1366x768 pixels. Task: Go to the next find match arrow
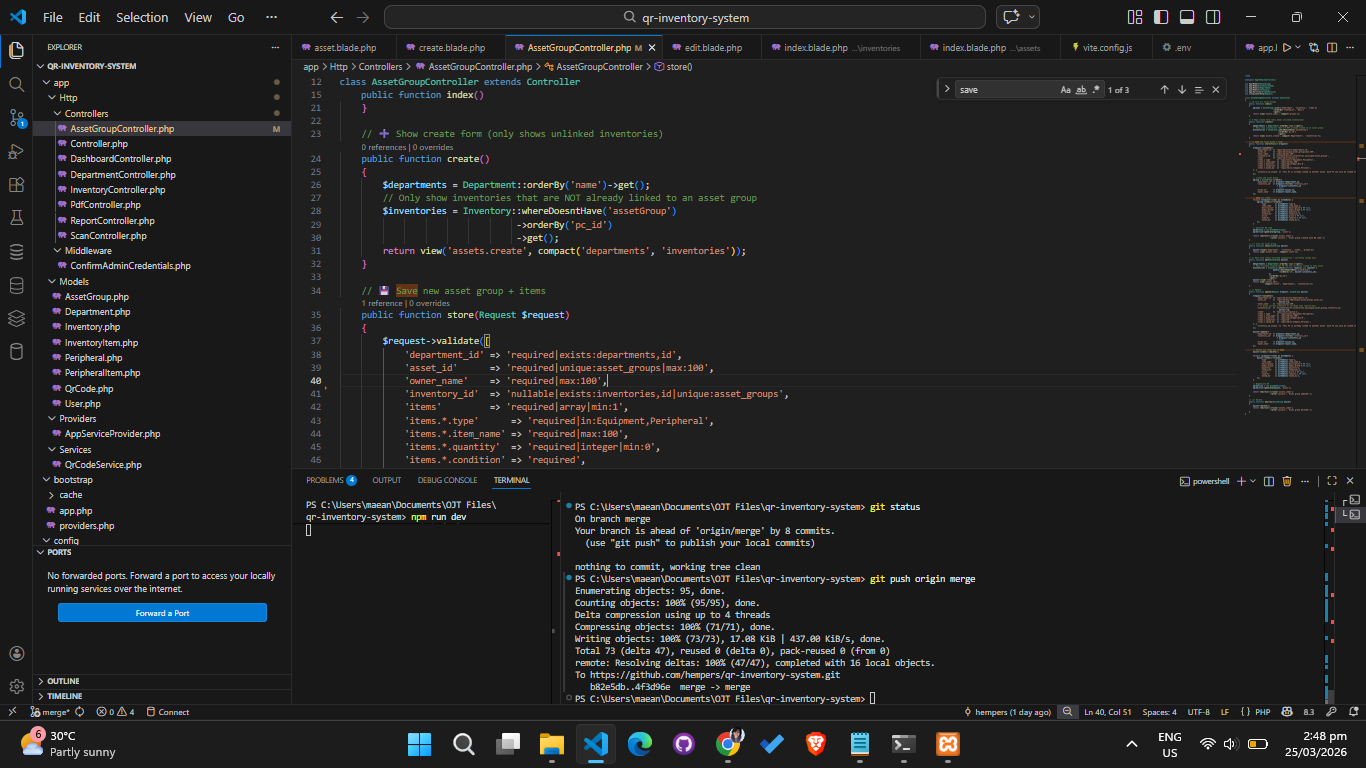click(x=1181, y=90)
